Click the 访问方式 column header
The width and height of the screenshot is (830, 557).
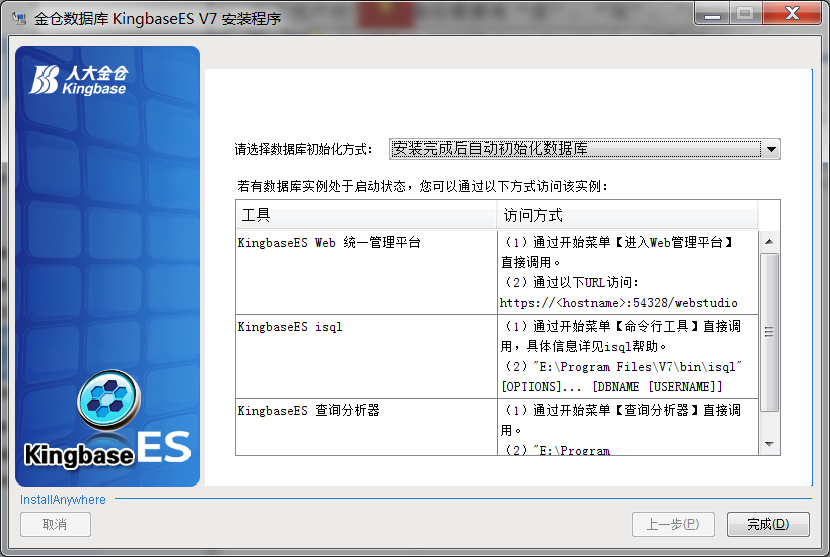pyautogui.click(x=628, y=215)
